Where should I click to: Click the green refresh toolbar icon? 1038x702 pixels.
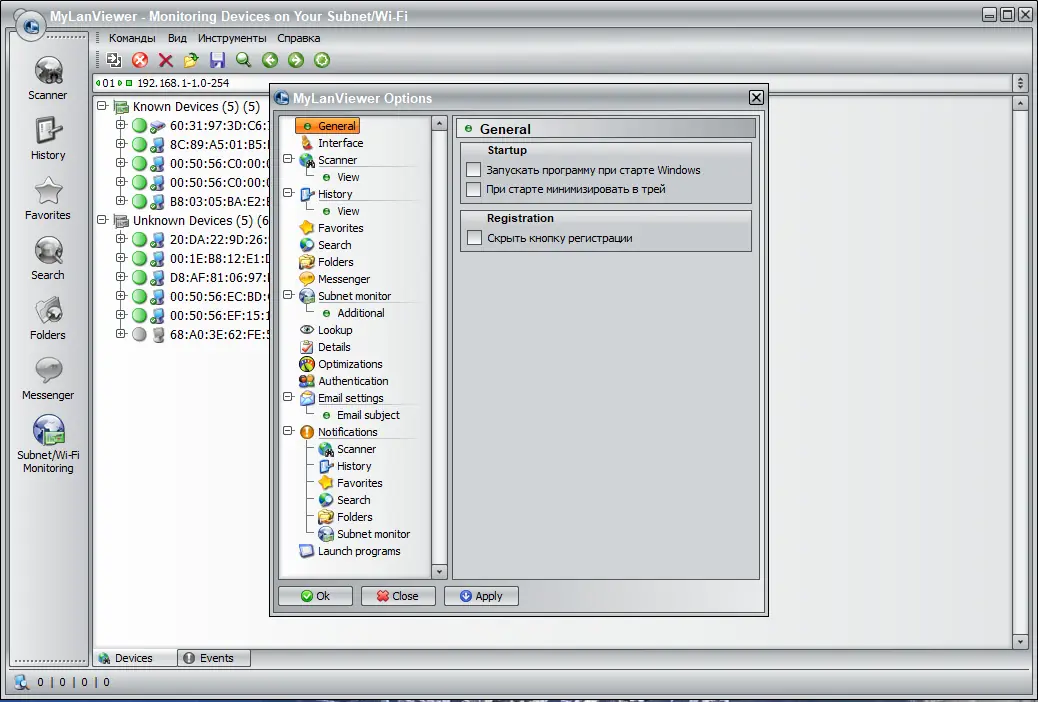pyautogui.click(x=322, y=60)
